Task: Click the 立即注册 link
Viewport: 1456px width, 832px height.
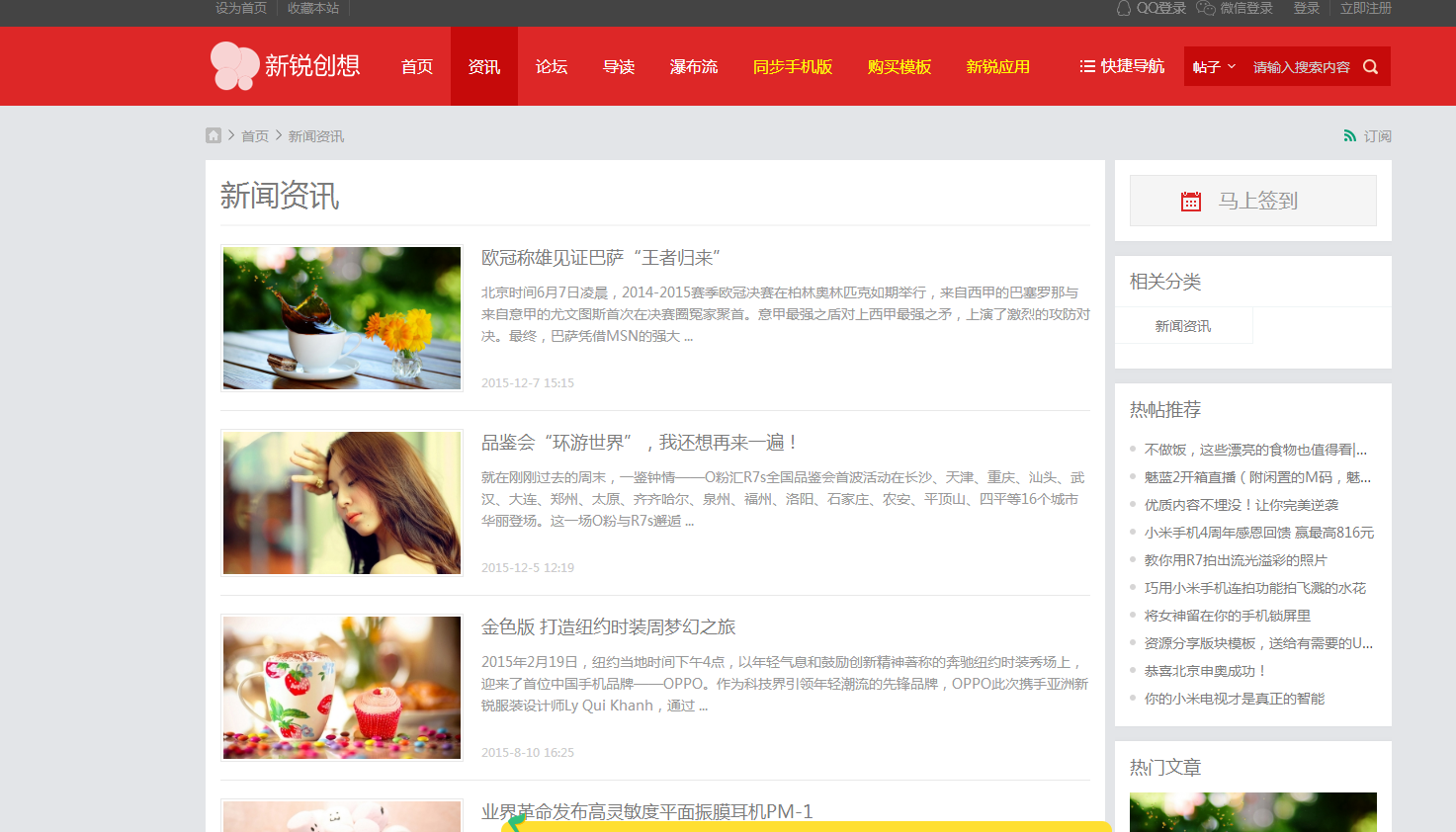Action: coord(1366,8)
